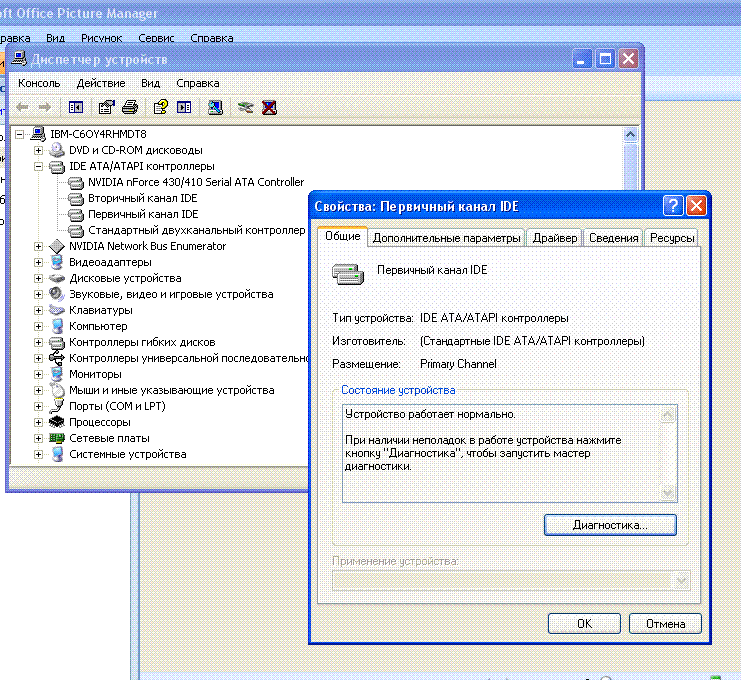Select NVIDIA nForce 430/410 Serial ATA Controller
Viewport: 741px width, 680px height.
pos(196,182)
